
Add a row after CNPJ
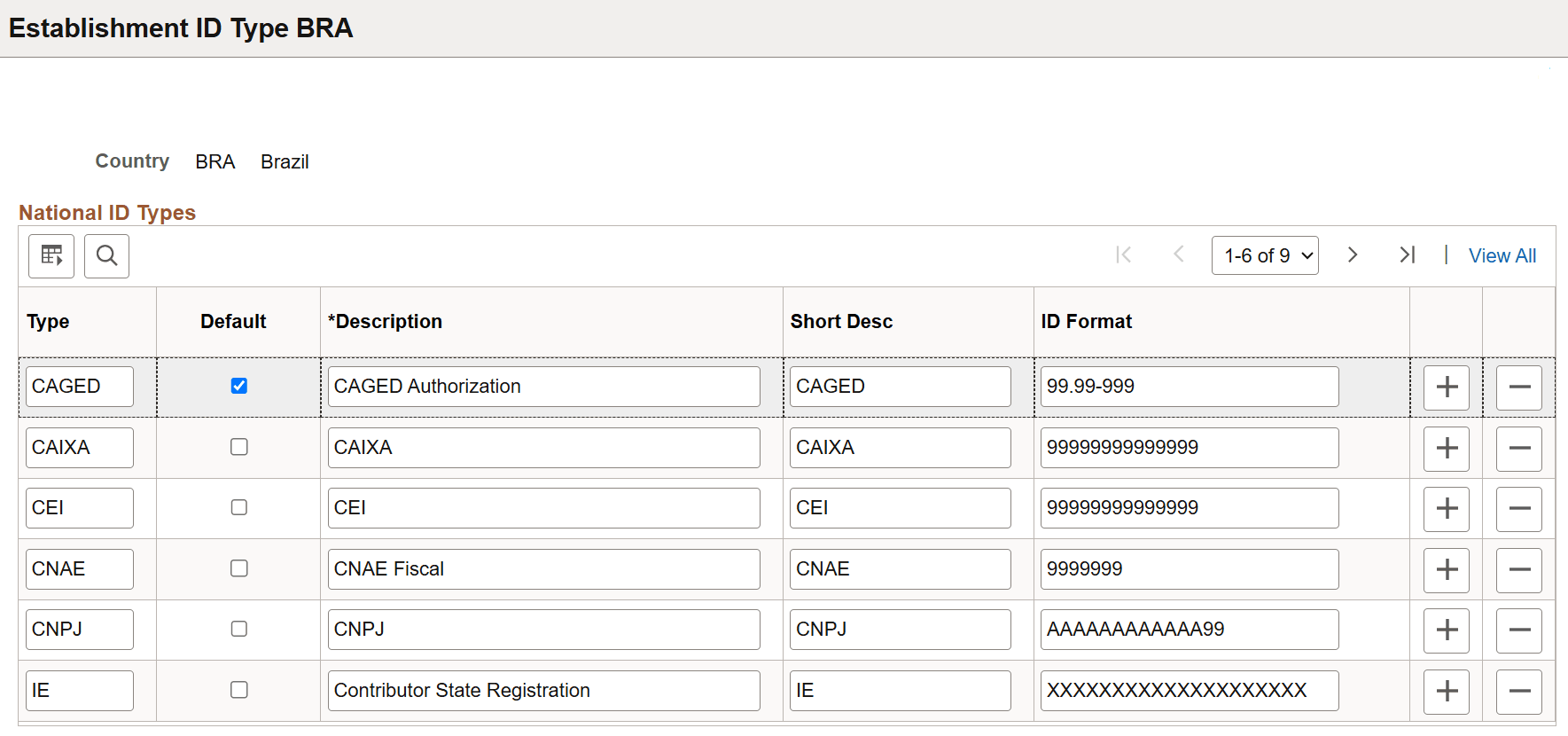click(x=1447, y=630)
